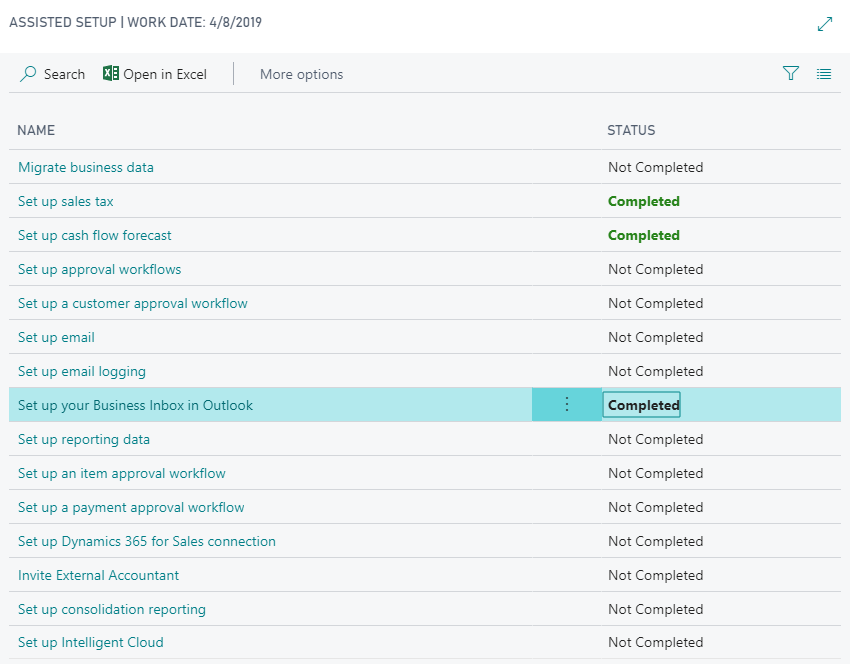
Task: Click Invite External Accountant
Action: (x=98, y=575)
